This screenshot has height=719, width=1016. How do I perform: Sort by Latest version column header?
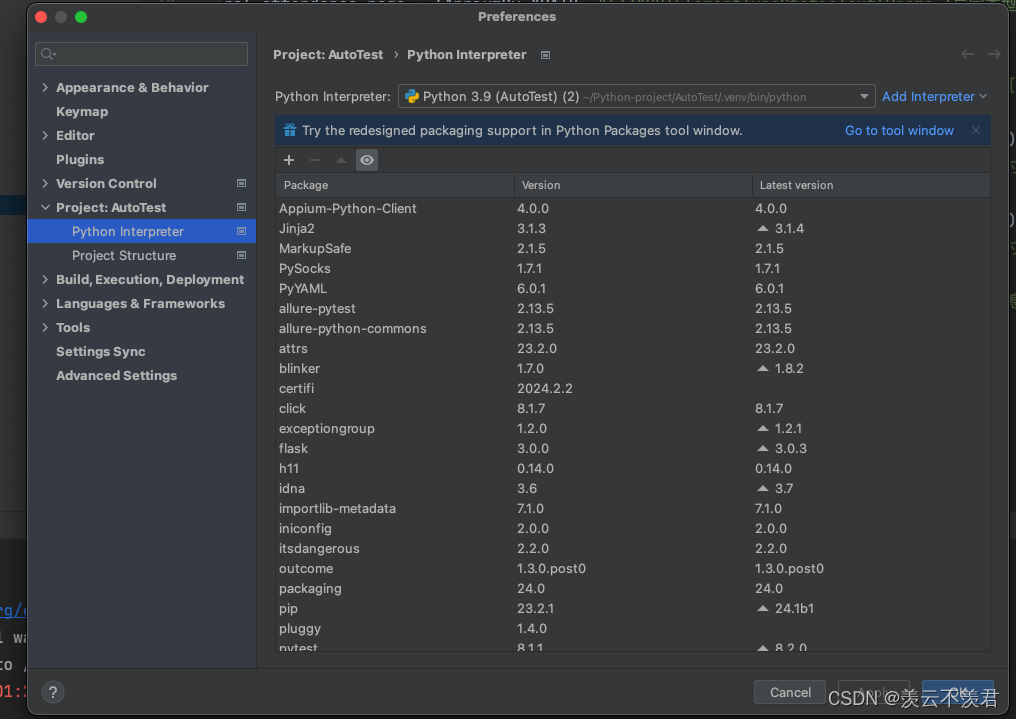pyautogui.click(x=871, y=185)
